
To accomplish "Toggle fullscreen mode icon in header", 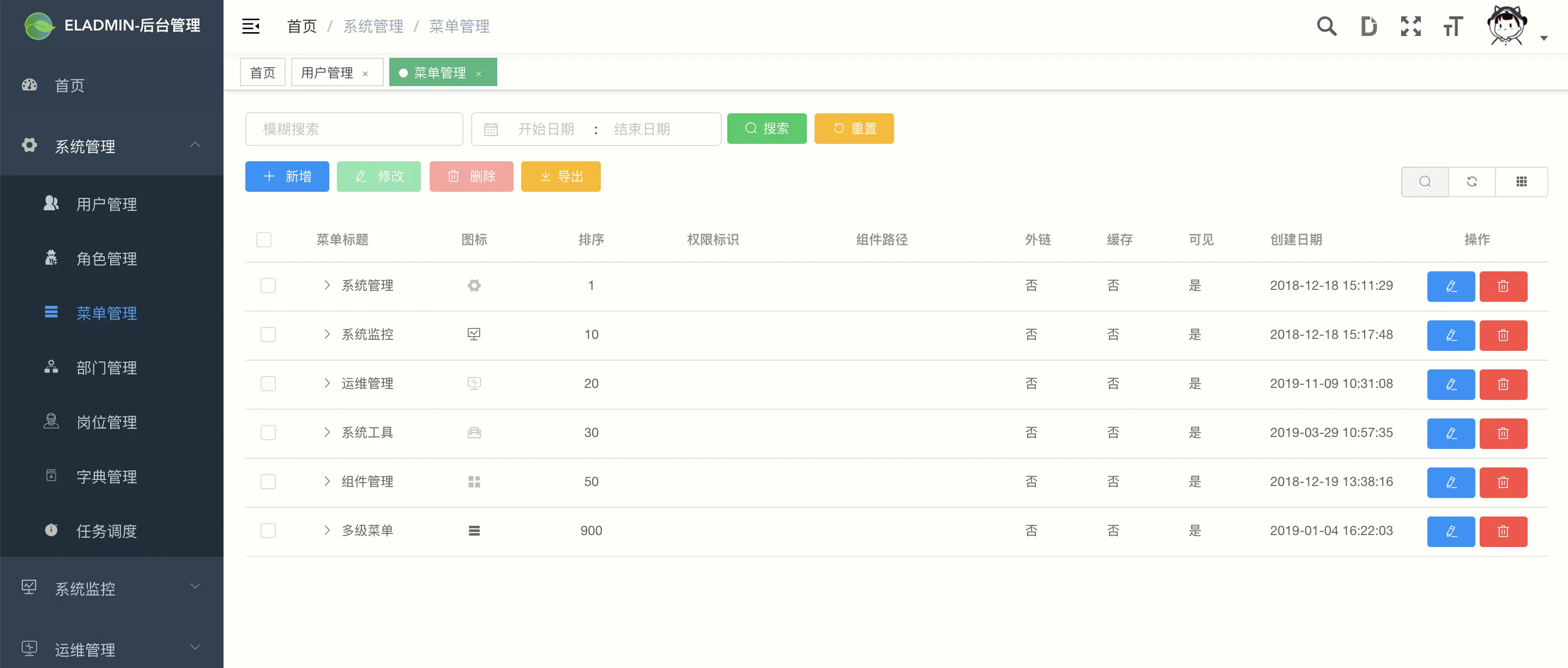I will click(1410, 26).
